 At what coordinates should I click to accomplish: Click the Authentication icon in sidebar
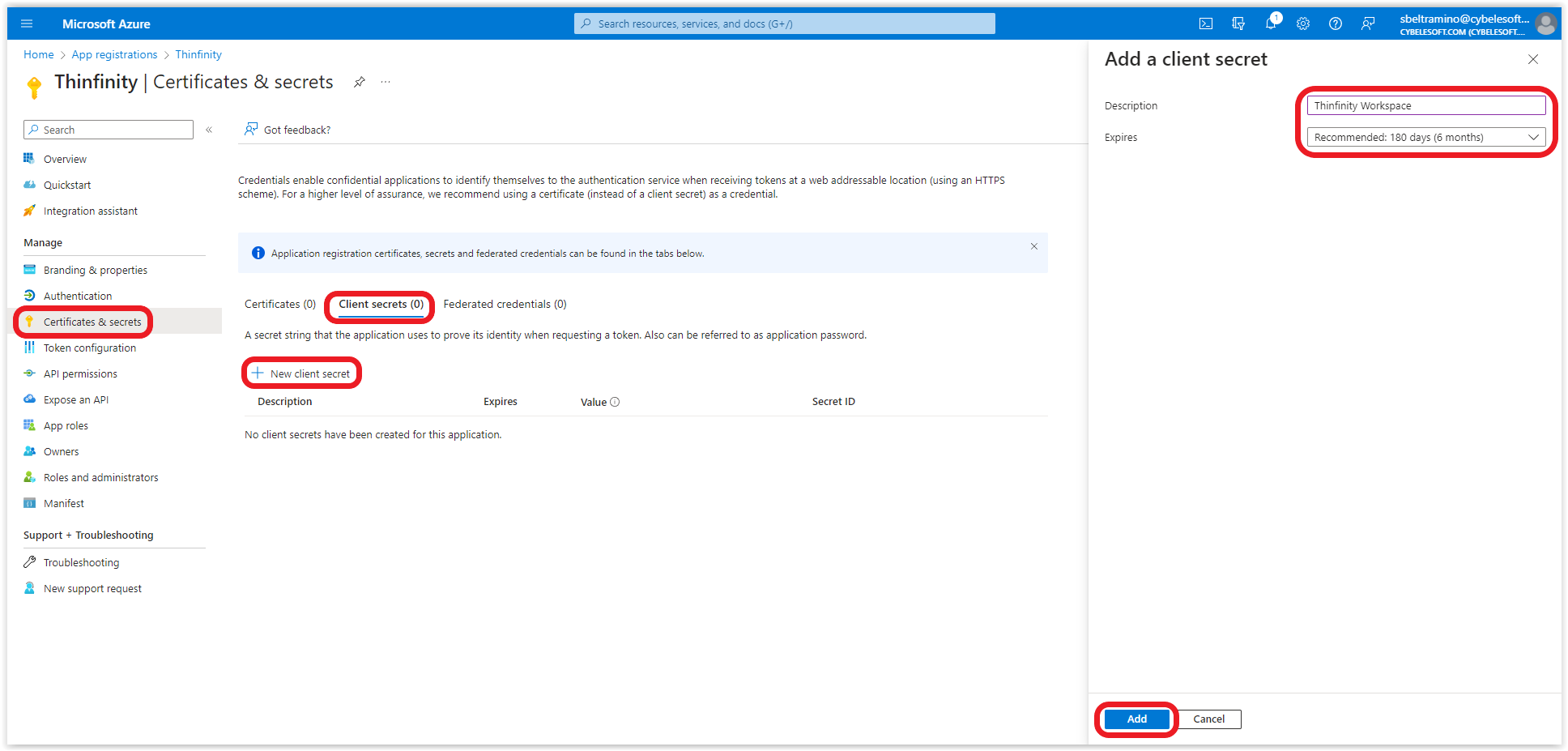click(29, 296)
